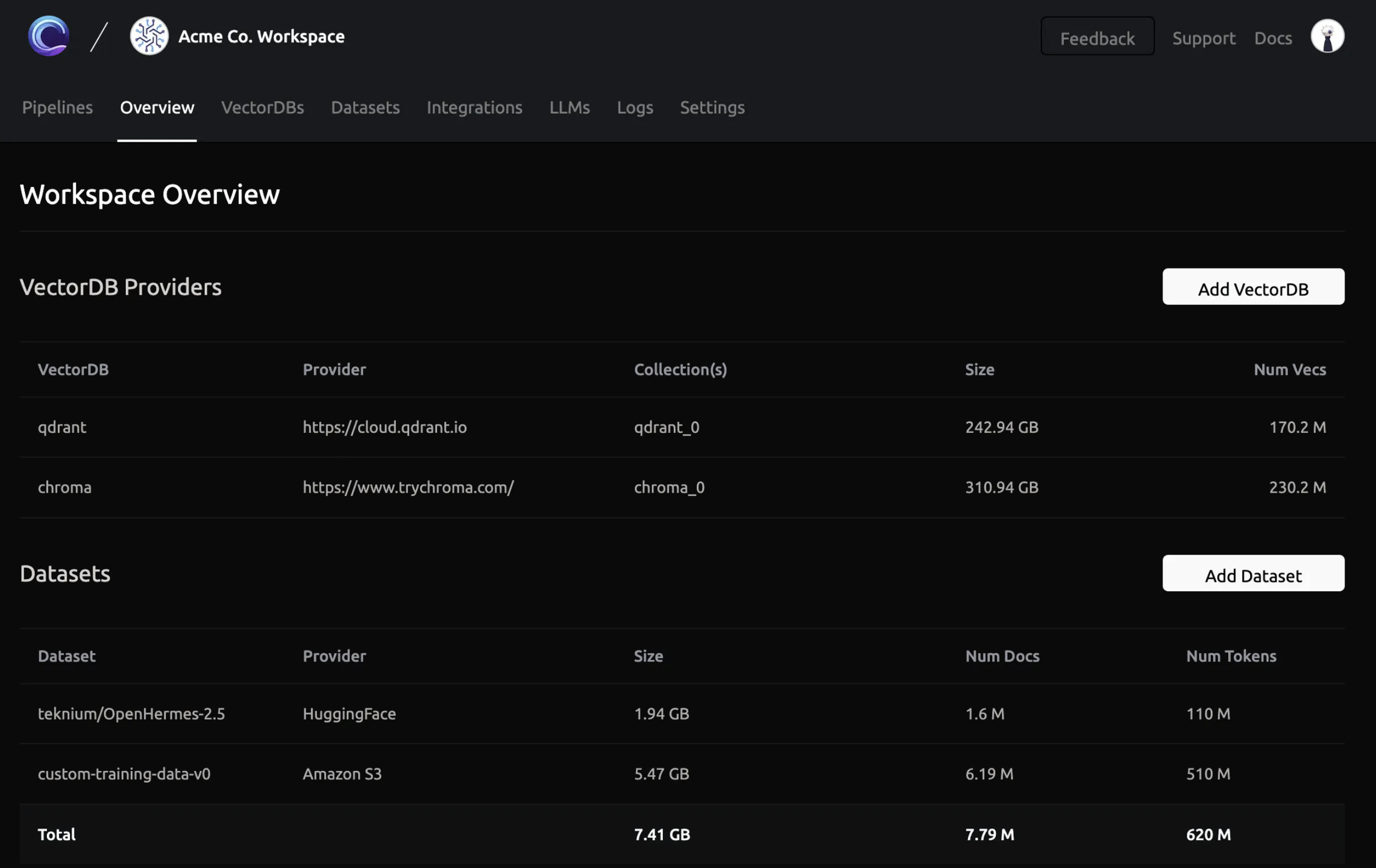Switch to the Pipelines tab
The image size is (1376, 868).
[57, 107]
